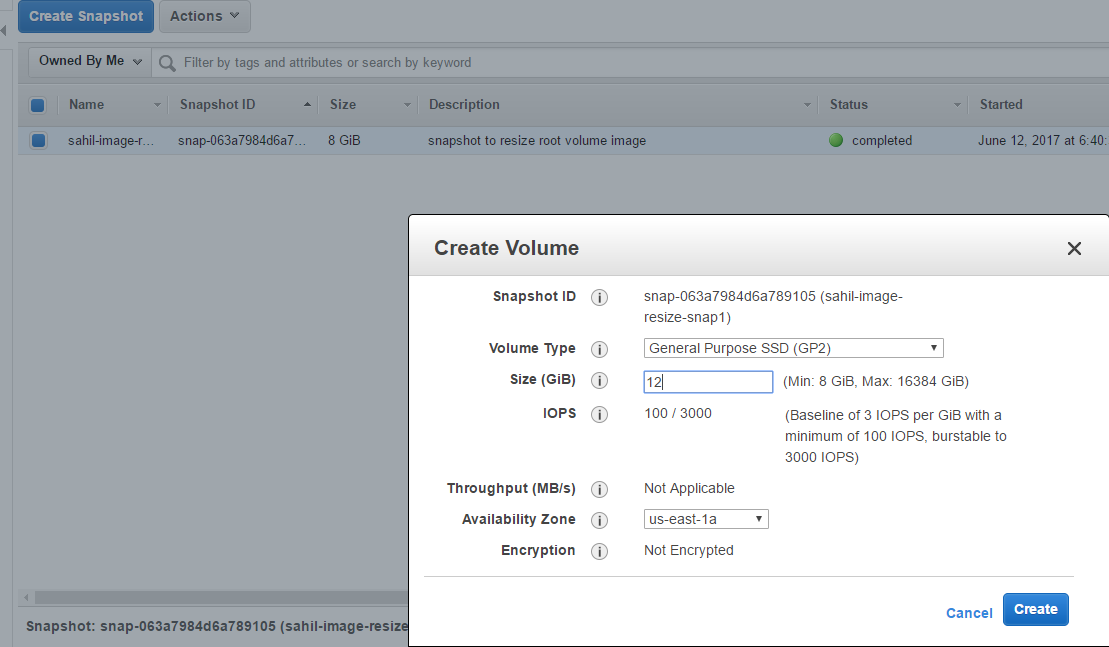
Task: Click the green completed status indicator
Action: point(835,140)
